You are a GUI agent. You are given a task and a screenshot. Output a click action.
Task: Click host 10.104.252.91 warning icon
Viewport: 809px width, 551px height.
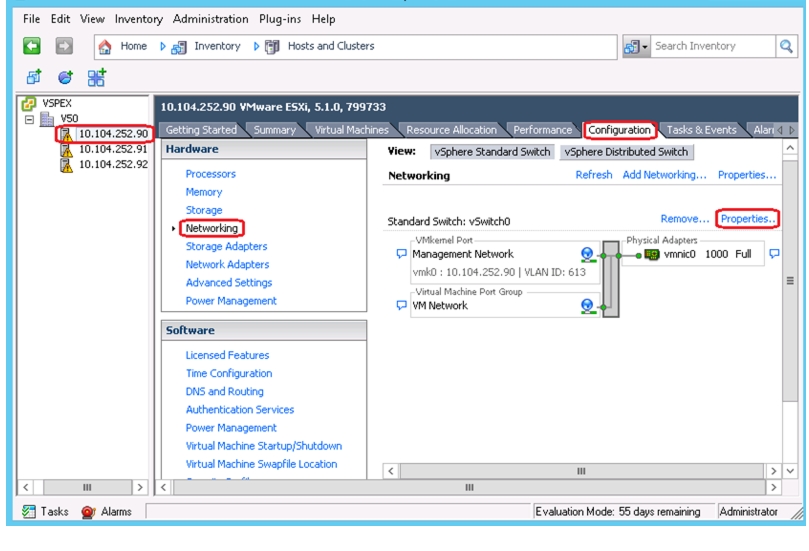tap(67, 150)
